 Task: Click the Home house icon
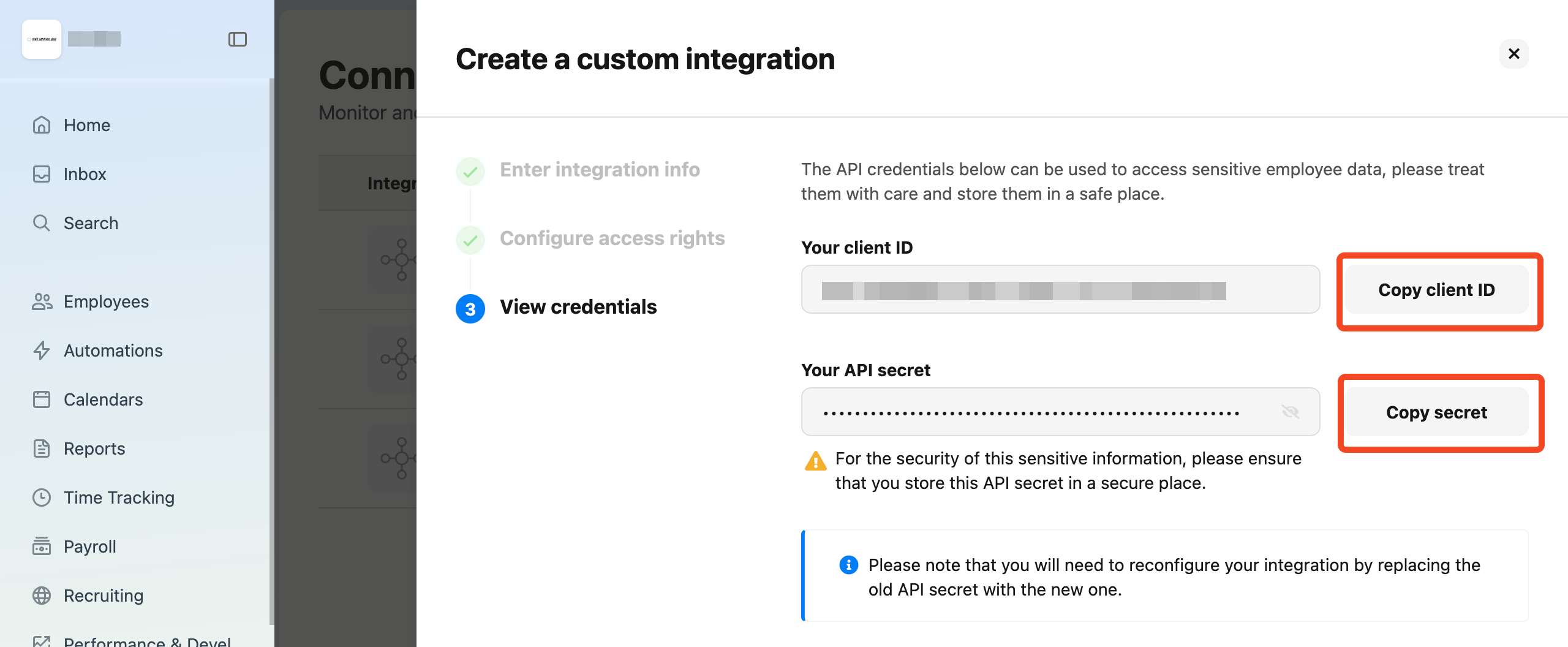42,125
